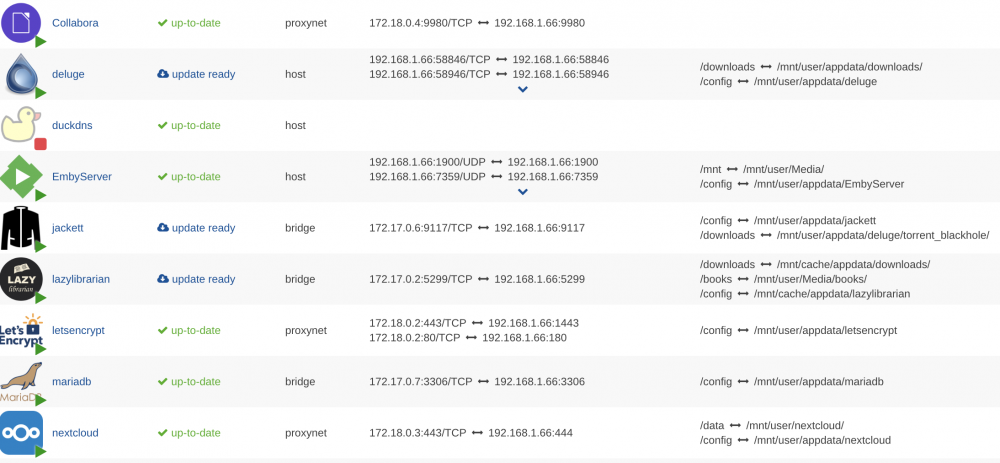Click the red stopped indicator on duckdns

tap(40, 143)
